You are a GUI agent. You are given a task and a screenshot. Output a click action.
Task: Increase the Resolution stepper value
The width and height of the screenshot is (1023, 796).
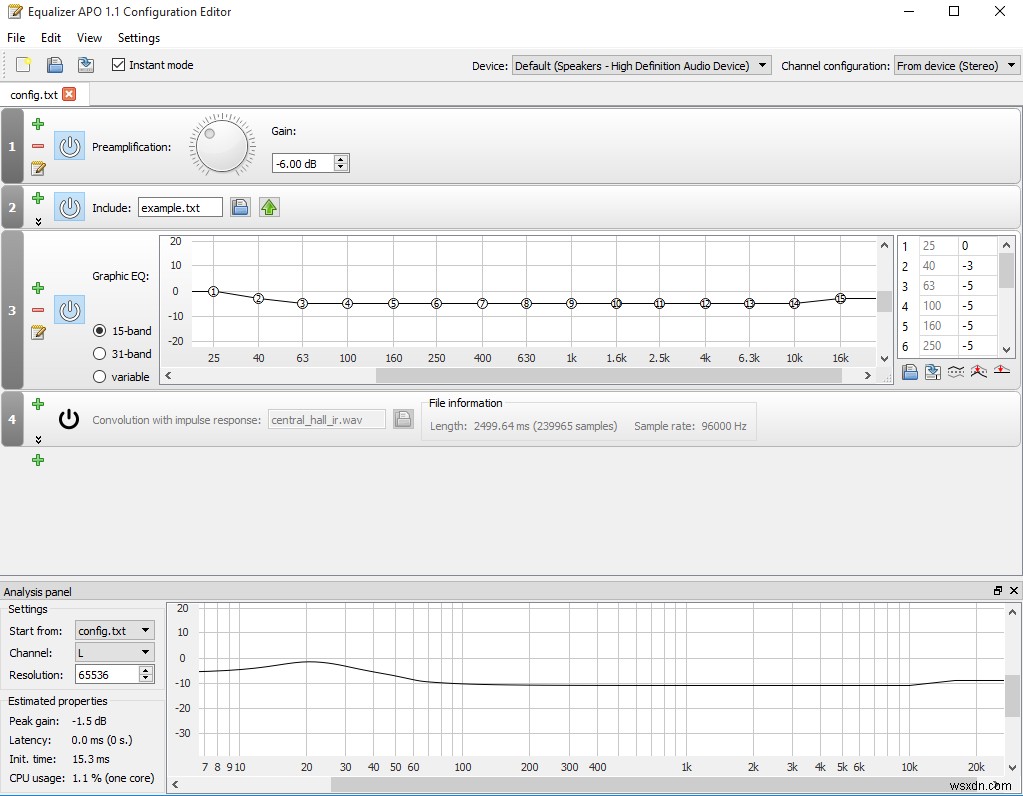tap(146, 670)
